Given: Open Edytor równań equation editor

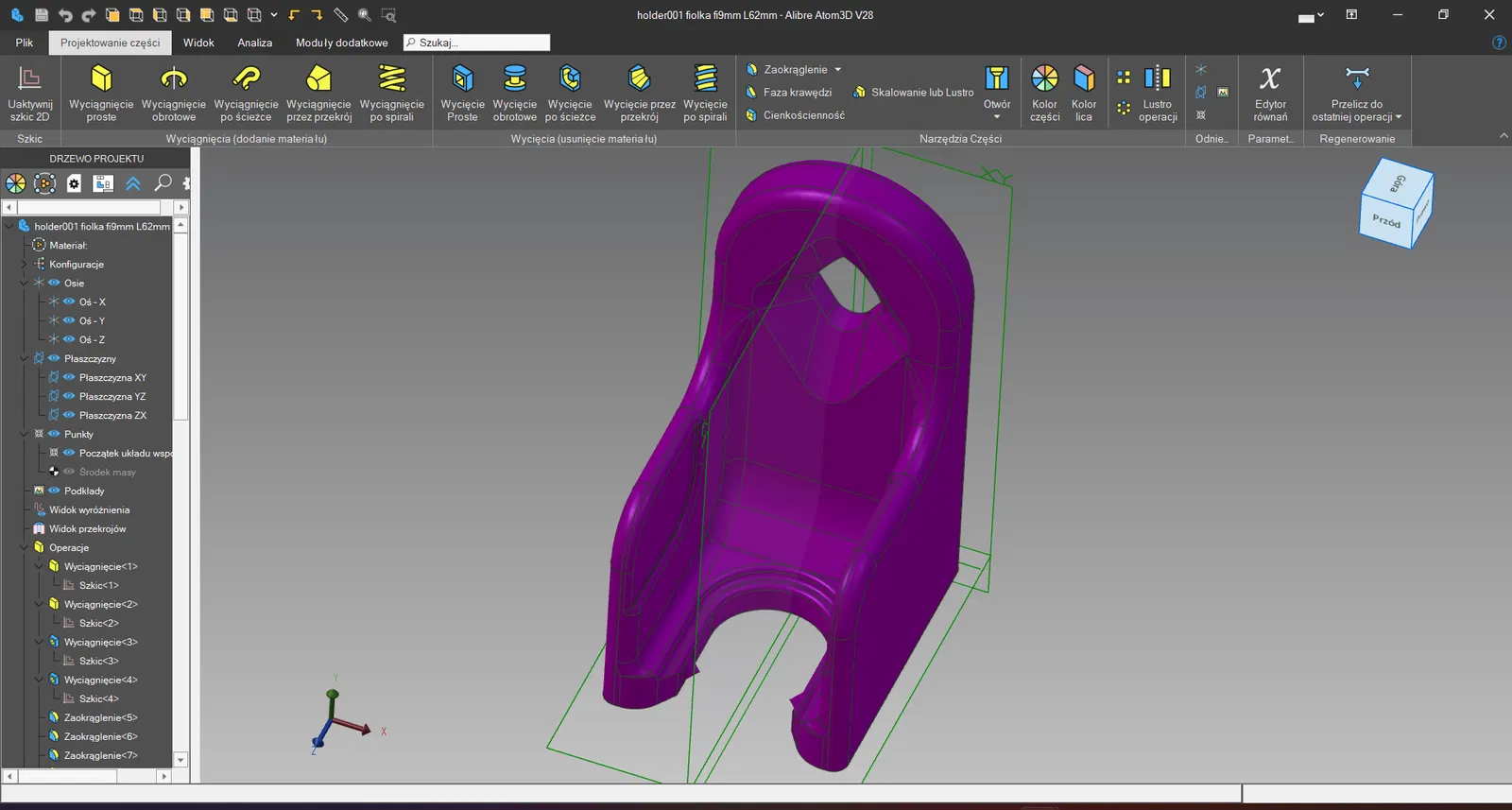Looking at the screenshot, I should pyautogui.click(x=1270, y=93).
